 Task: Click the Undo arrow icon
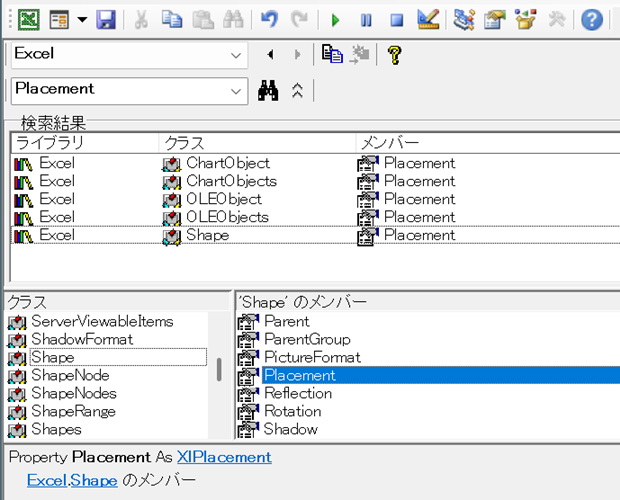click(x=269, y=19)
